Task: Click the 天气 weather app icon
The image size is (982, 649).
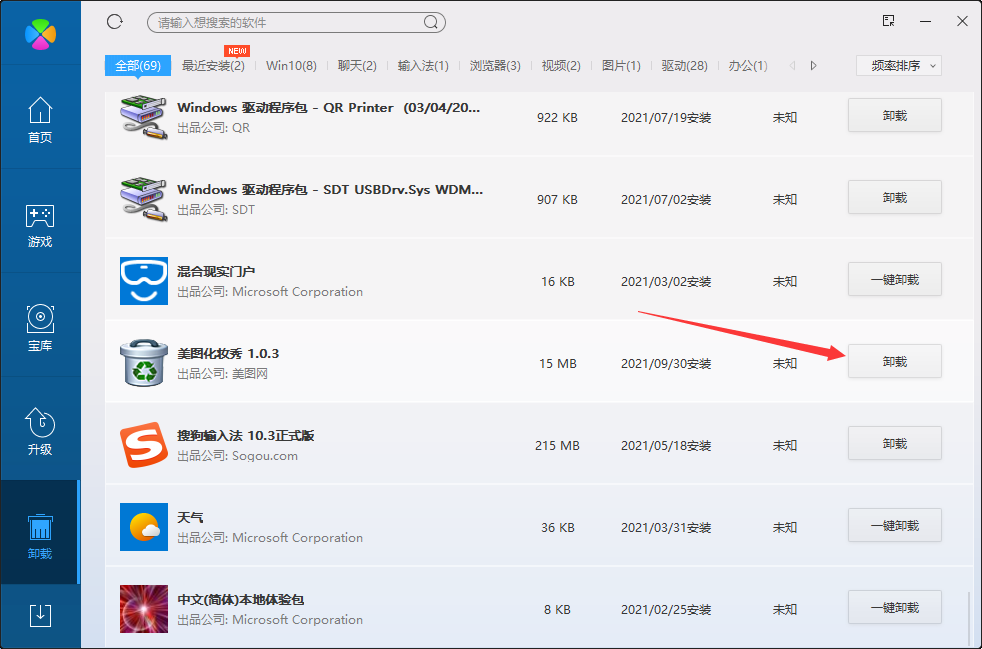Action: 143,527
